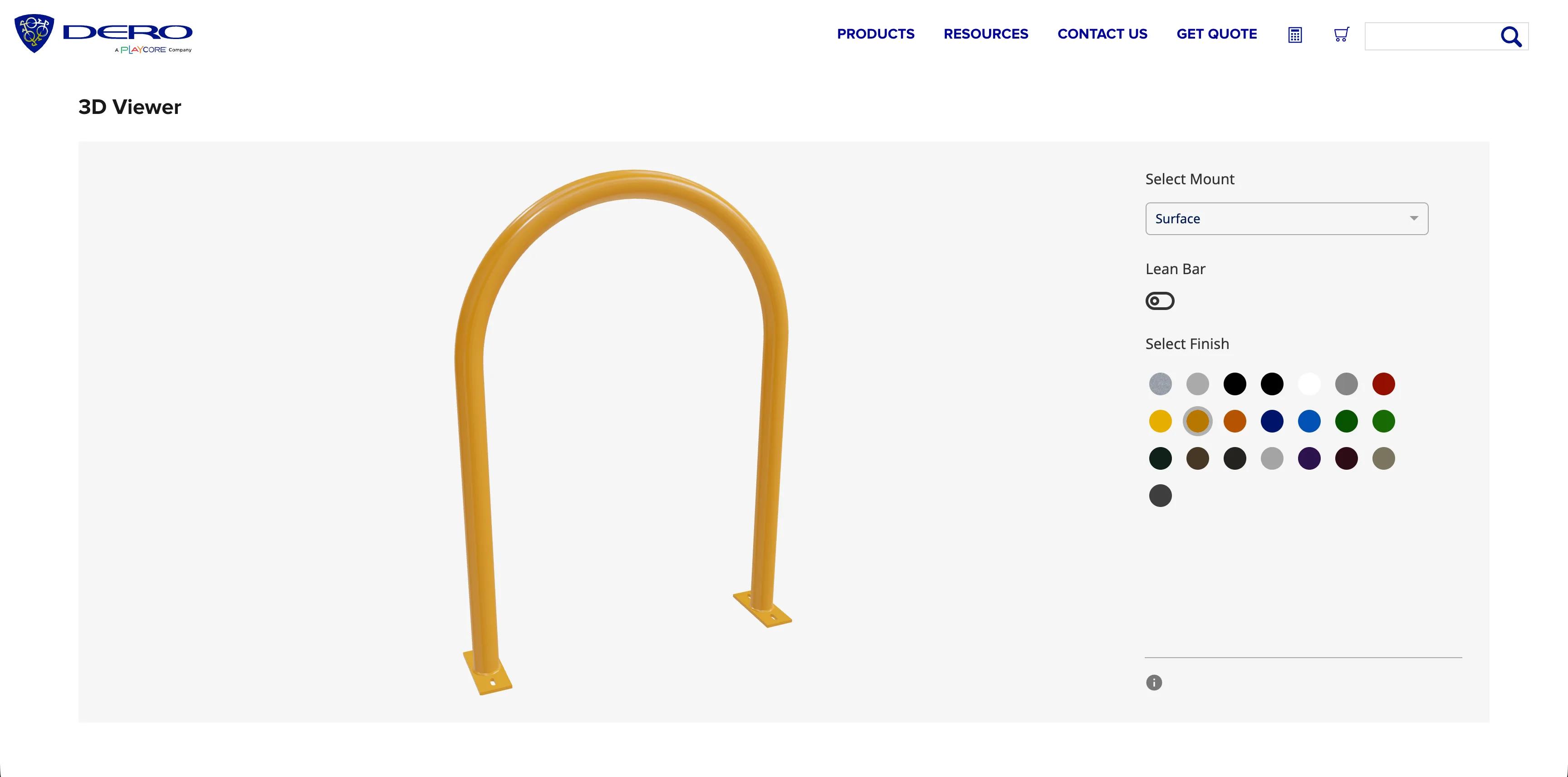Select the bright yellow finish swatch
This screenshot has height=777, width=1568.
click(x=1160, y=421)
